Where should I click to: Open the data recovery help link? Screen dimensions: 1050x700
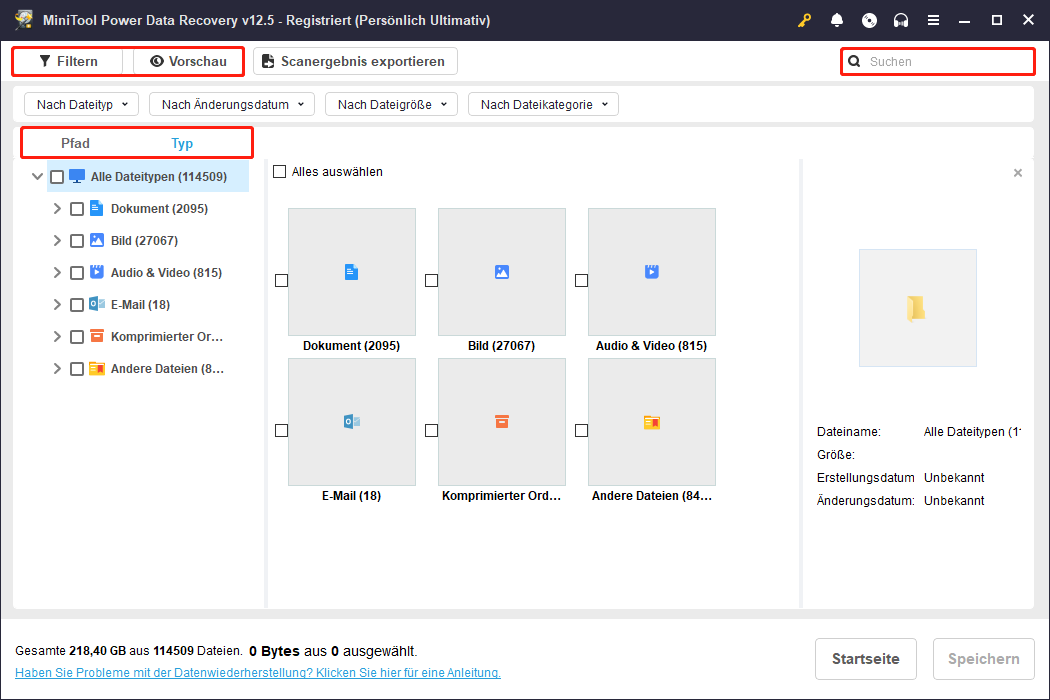pyautogui.click(x=258, y=673)
